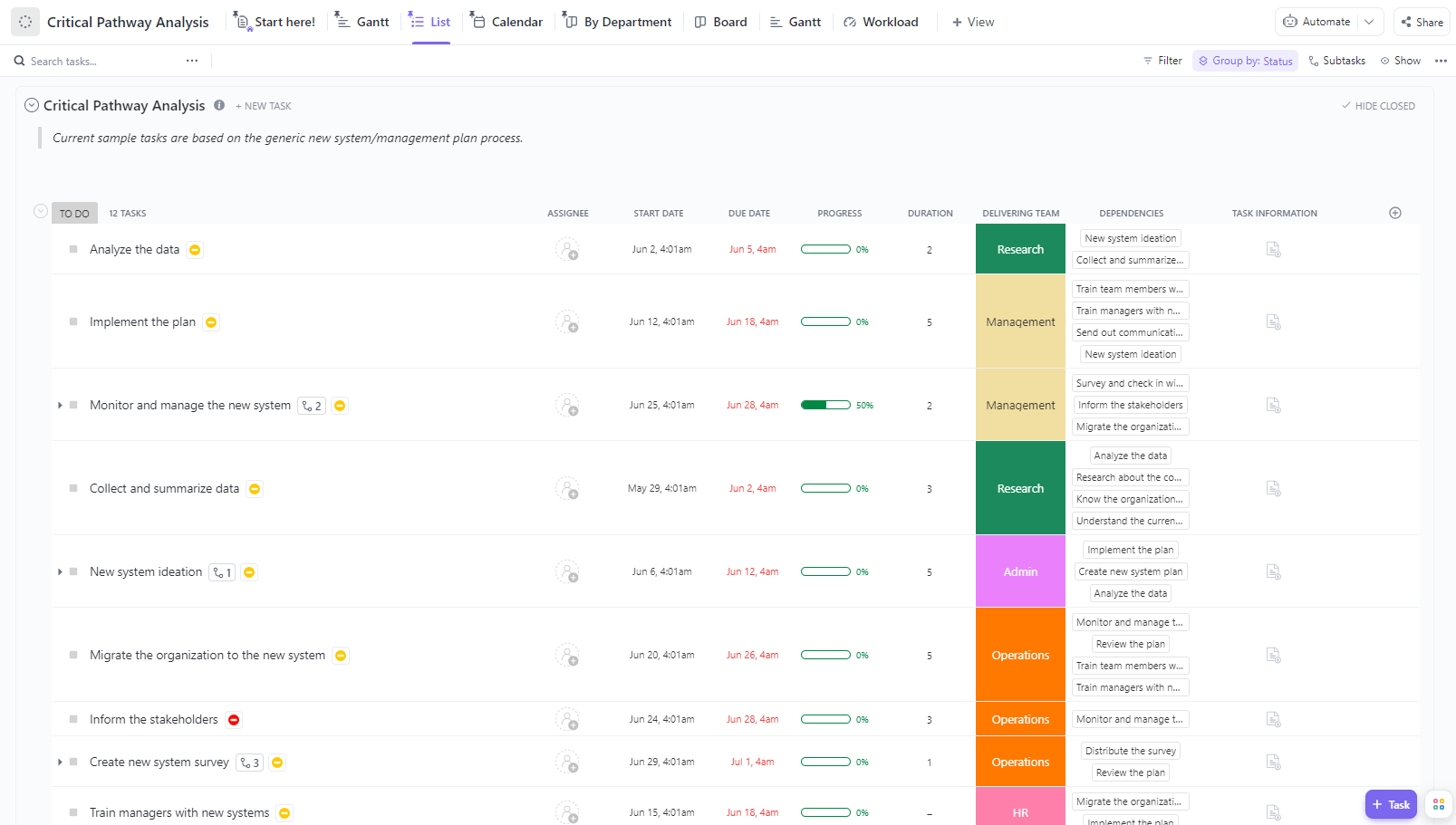Open task information icon for Implement the plan

click(1273, 322)
